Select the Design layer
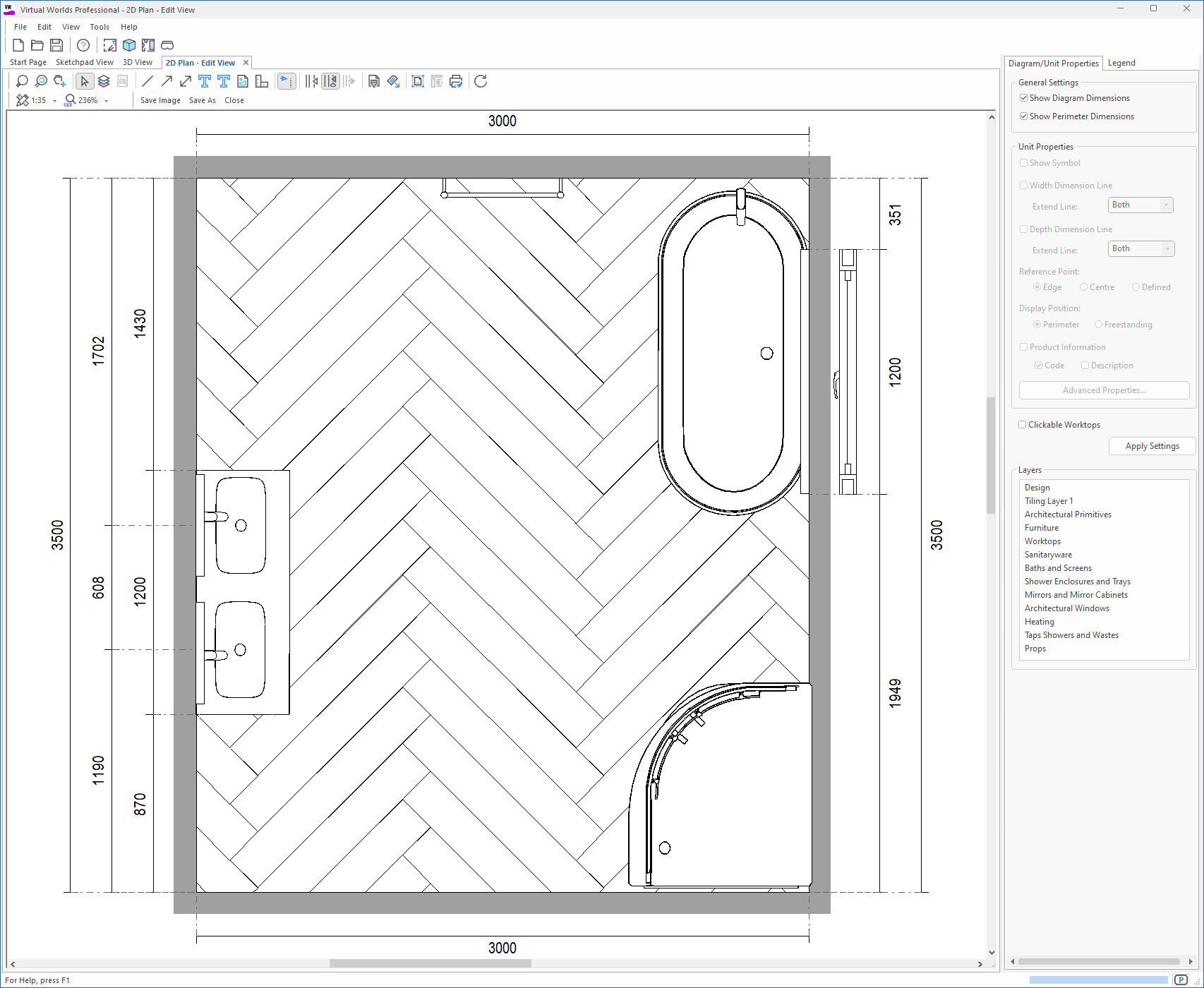The image size is (1204, 988). click(x=1037, y=488)
